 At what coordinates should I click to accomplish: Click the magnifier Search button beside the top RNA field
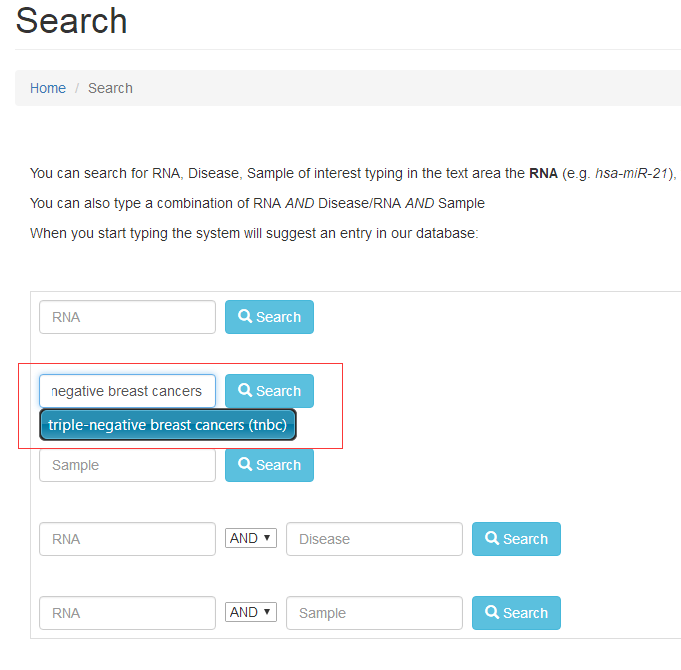pyautogui.click(x=269, y=317)
